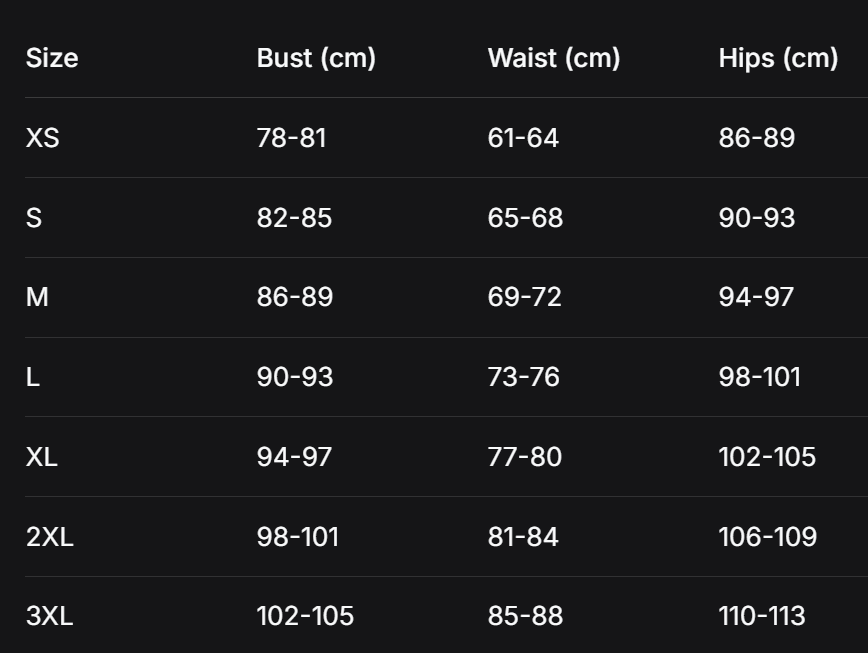Click the XL size label
The width and height of the screenshot is (868, 653).
41,457
